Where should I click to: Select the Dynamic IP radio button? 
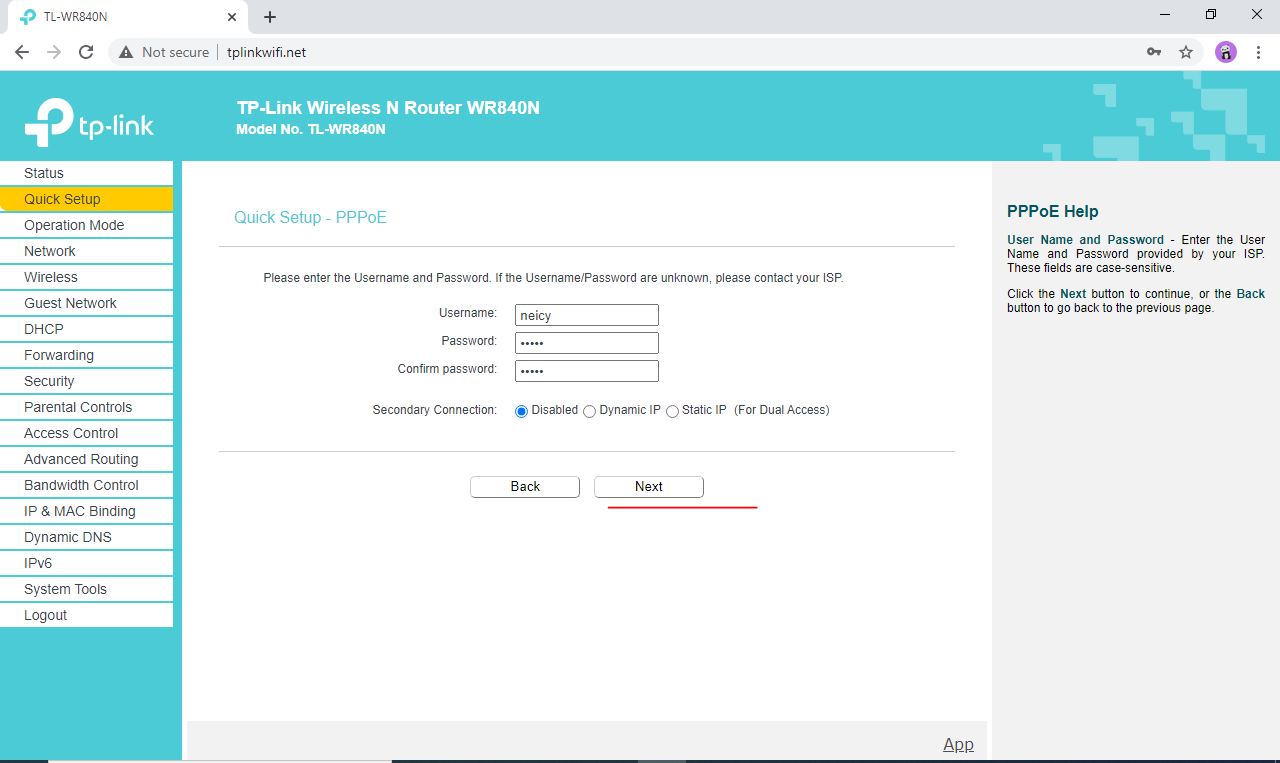pos(589,411)
